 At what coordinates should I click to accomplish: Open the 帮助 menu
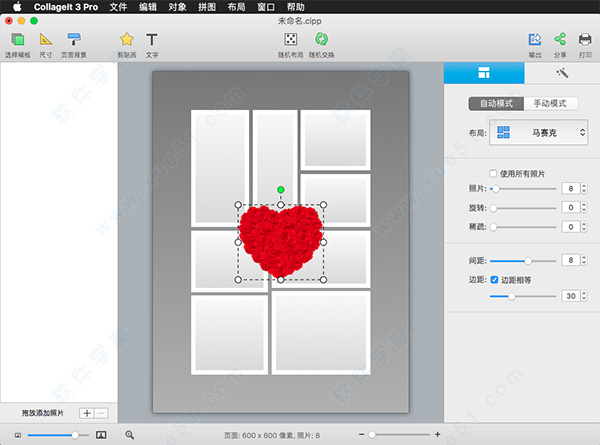[x=295, y=7]
